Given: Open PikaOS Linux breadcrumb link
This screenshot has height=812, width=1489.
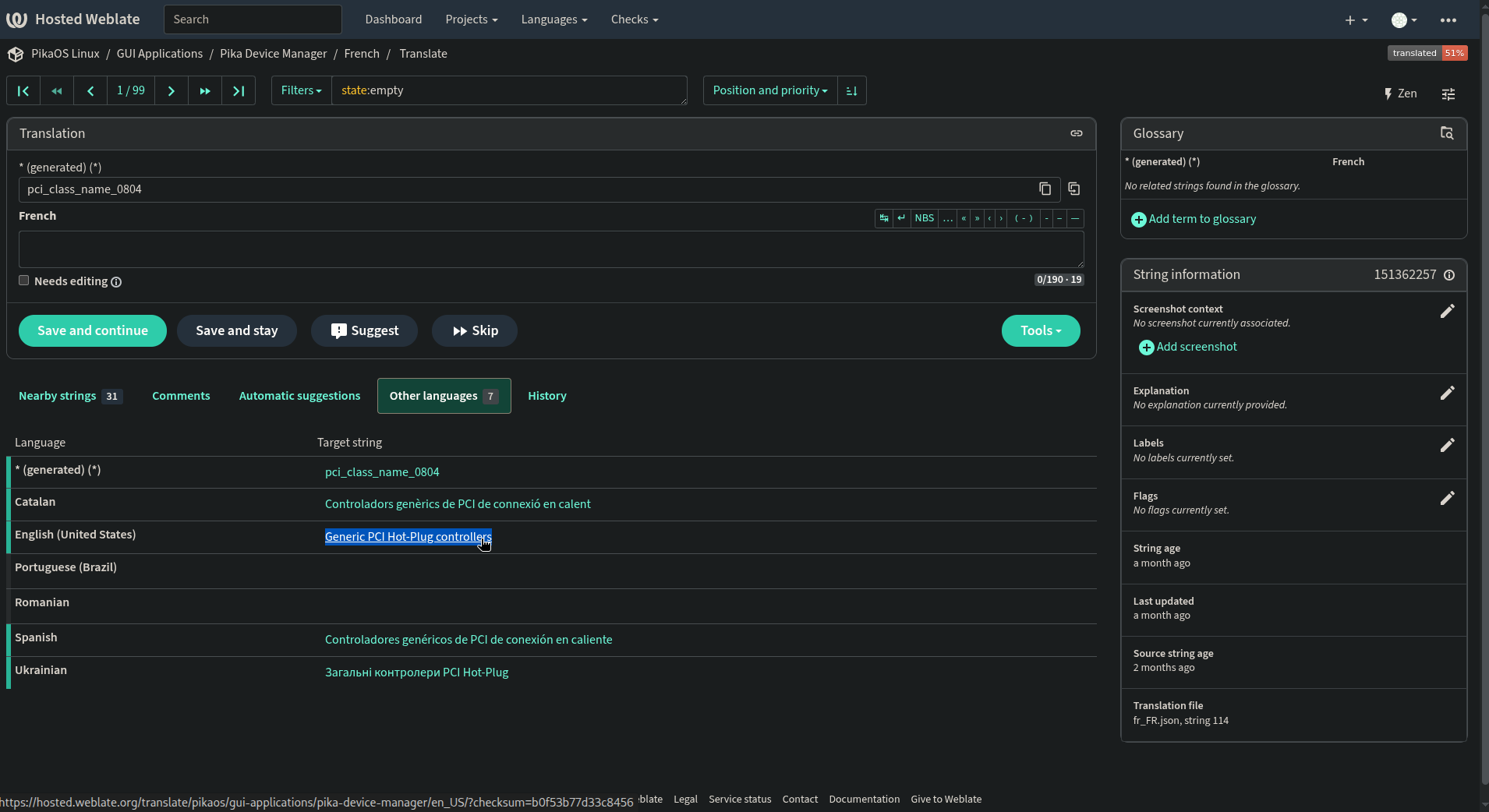Looking at the screenshot, I should tap(65, 54).
